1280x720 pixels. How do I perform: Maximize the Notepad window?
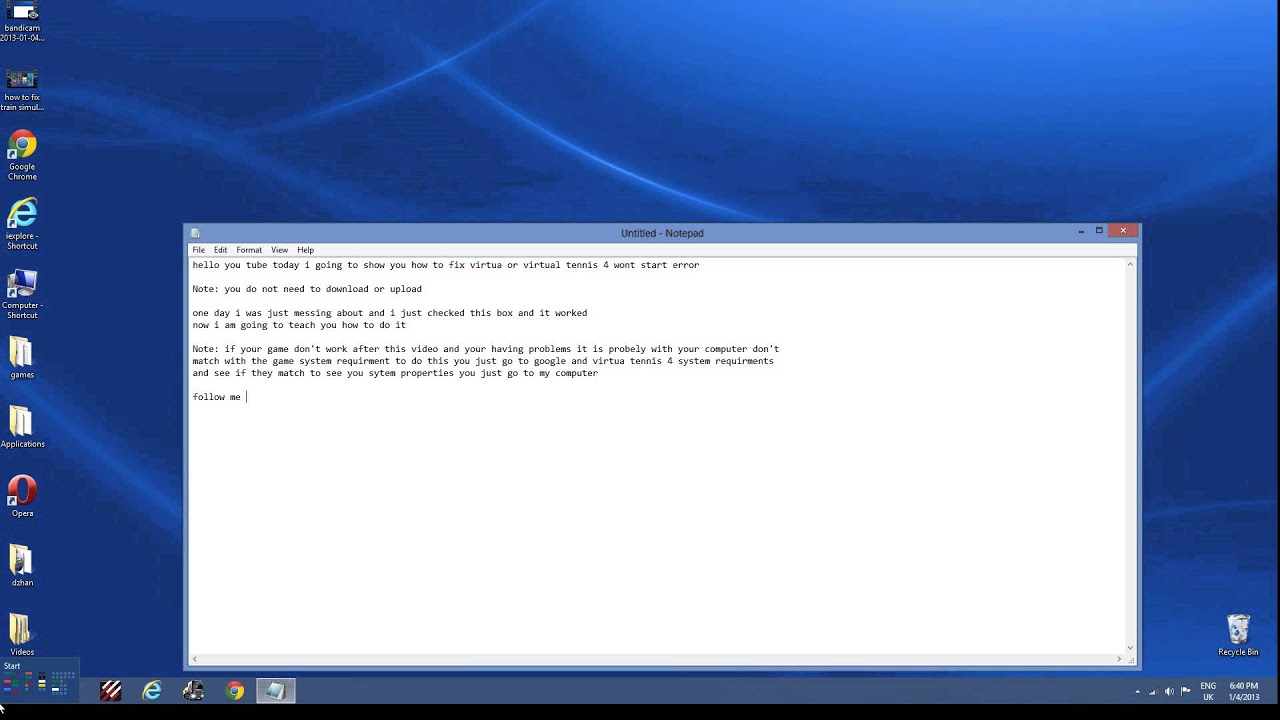[1099, 231]
